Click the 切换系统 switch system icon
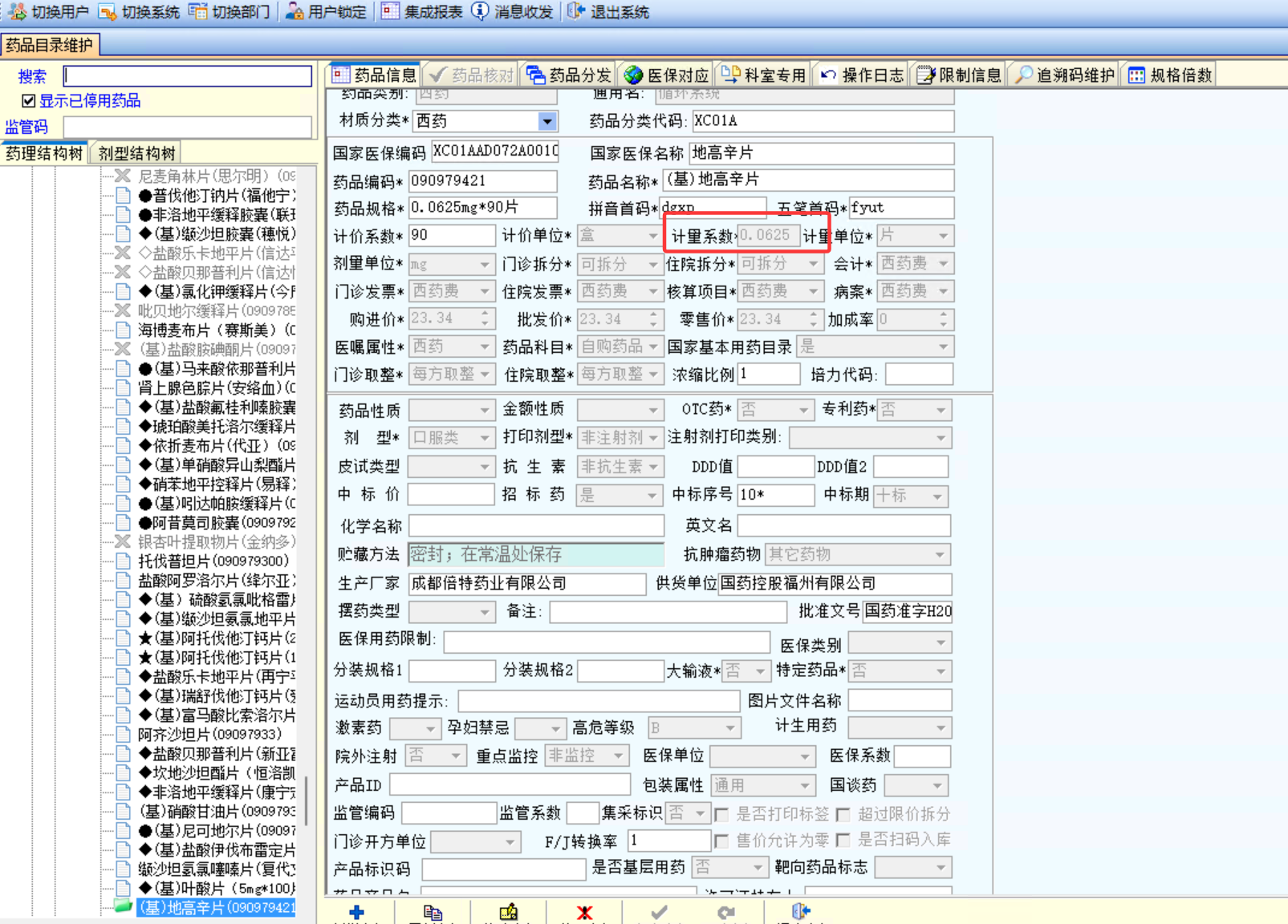1288x924 pixels. [108, 11]
